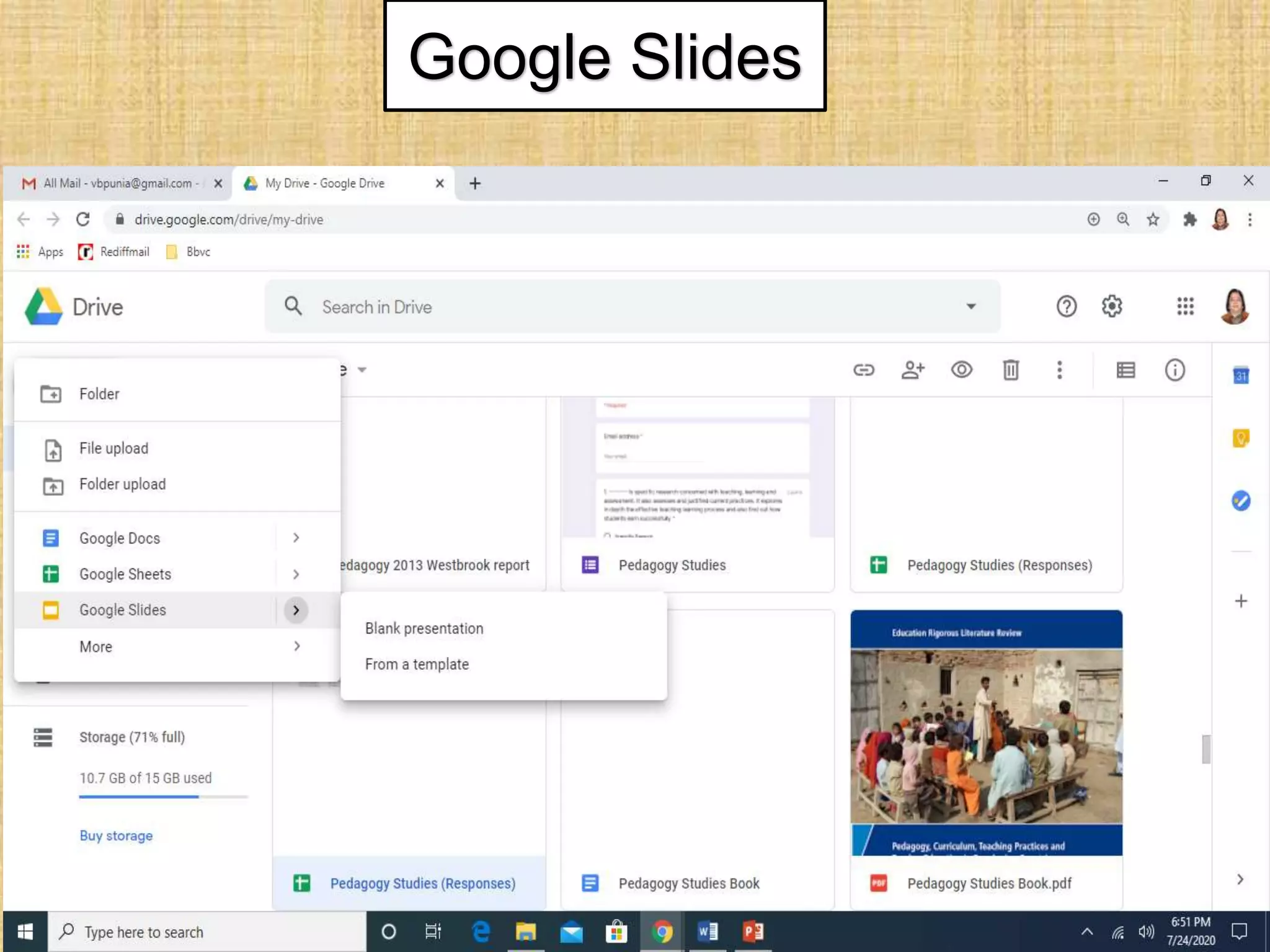This screenshot has height=952, width=1270.
Task: Expand the Google Docs submenu arrow
Action: pyautogui.click(x=296, y=538)
